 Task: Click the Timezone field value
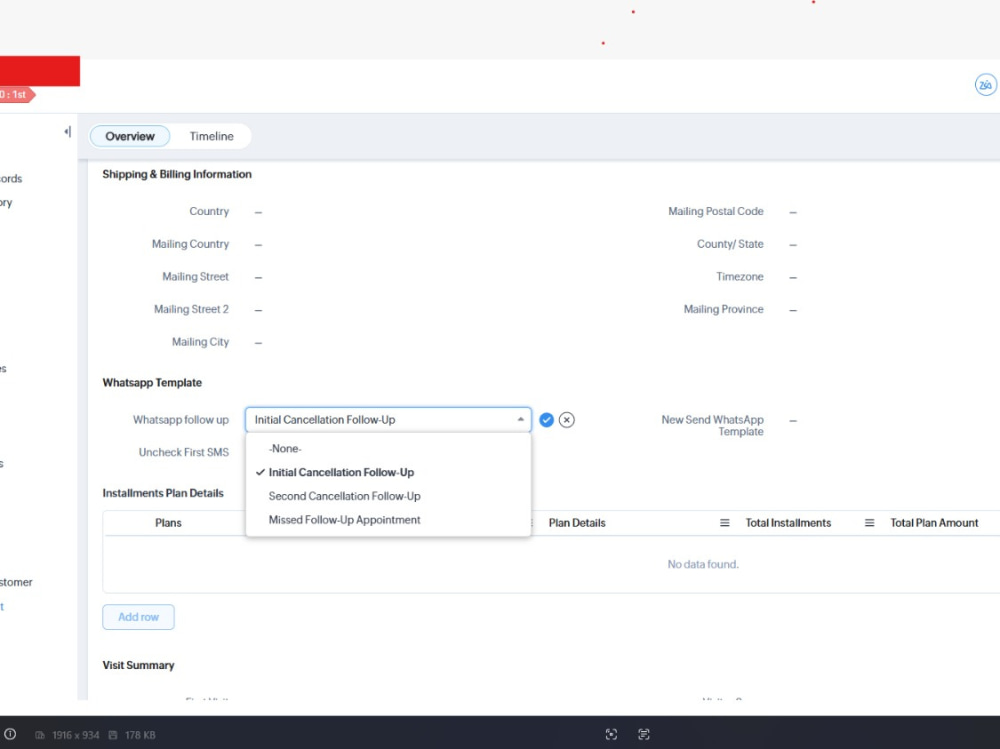(x=793, y=277)
